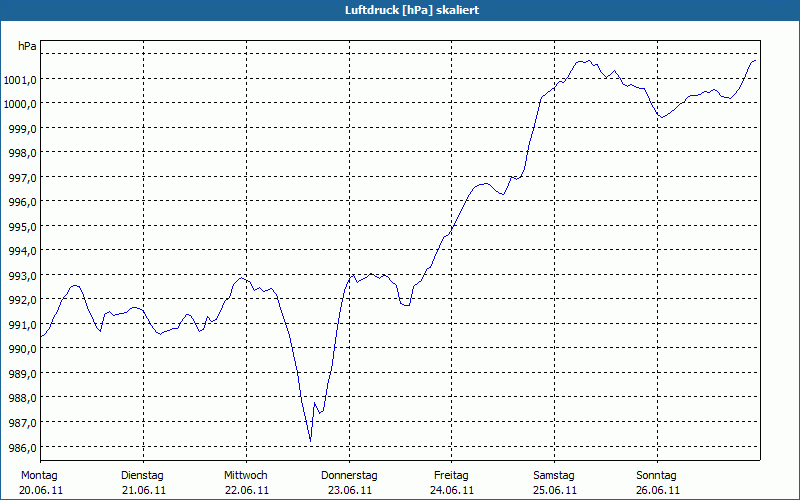800x500 pixels.
Task: Click the chart title 'Luftdruck [hPa] skaliert'
Action: [412, 10]
